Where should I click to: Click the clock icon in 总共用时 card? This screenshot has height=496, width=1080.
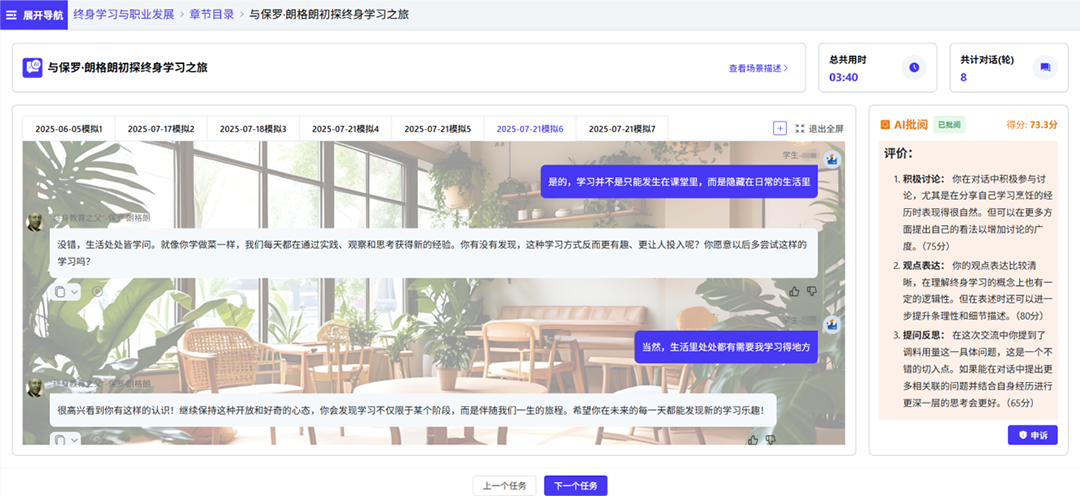[914, 68]
